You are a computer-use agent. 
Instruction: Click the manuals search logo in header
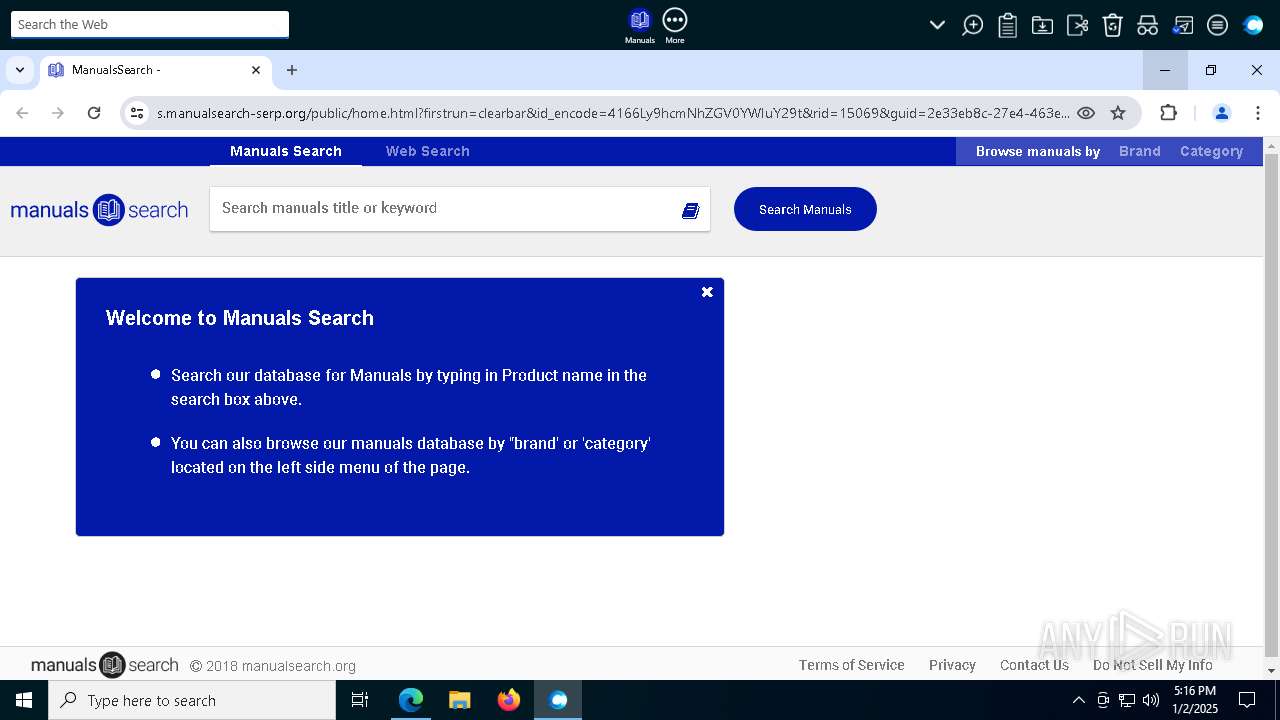point(99,210)
